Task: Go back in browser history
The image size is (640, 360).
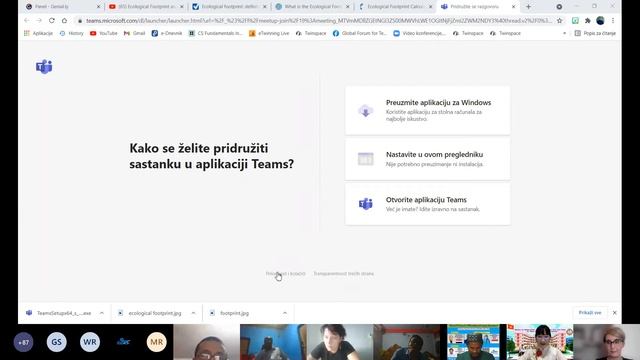Action: pos(27,20)
